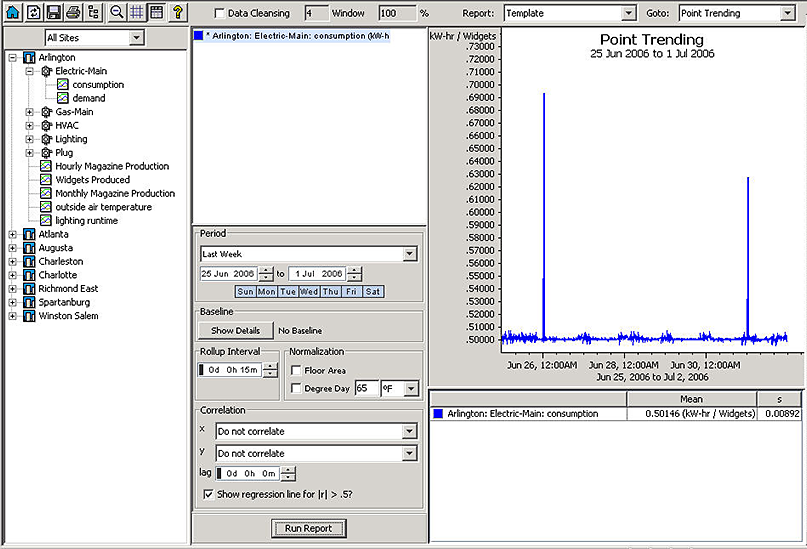Click the Run Report button

309,528
